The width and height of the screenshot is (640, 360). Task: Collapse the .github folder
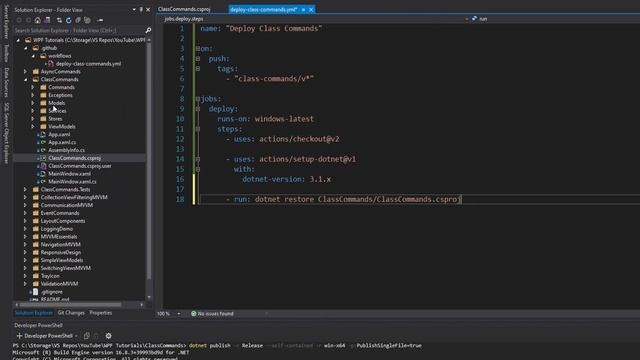[x=26, y=48]
